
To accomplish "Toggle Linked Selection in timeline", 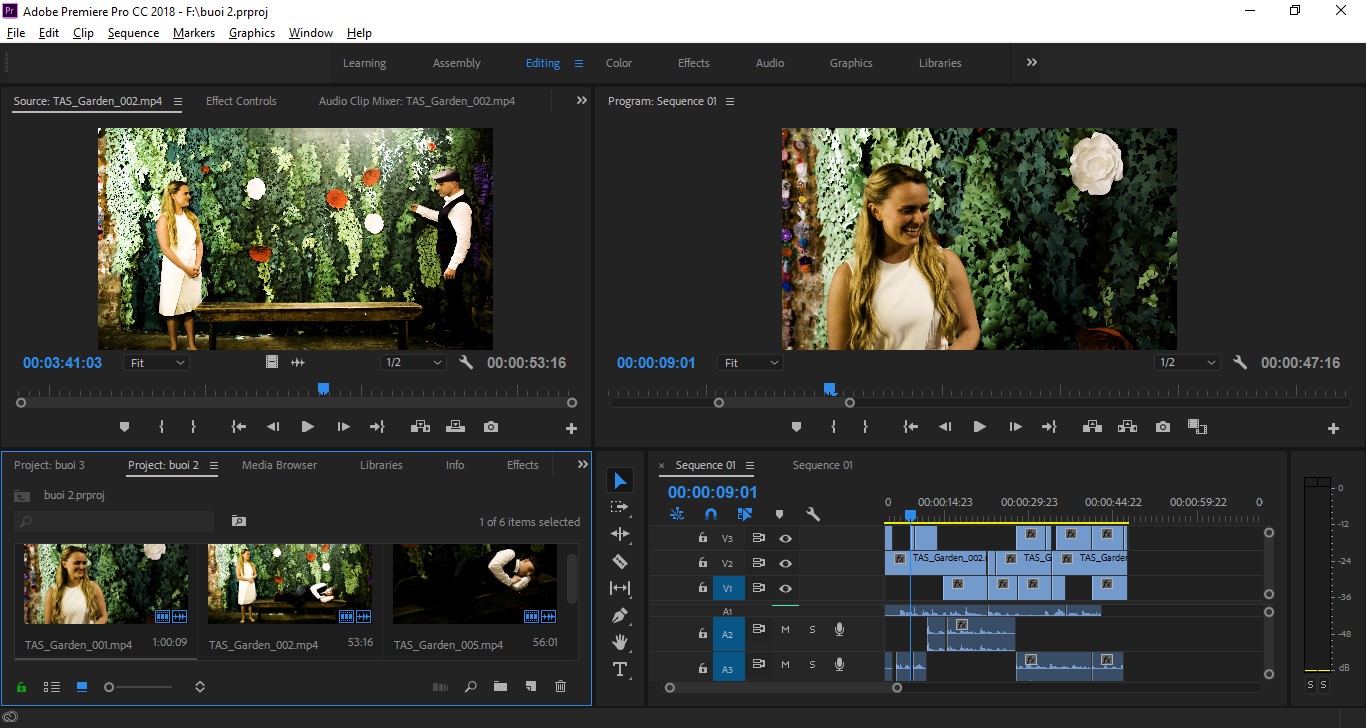I will click(x=745, y=514).
